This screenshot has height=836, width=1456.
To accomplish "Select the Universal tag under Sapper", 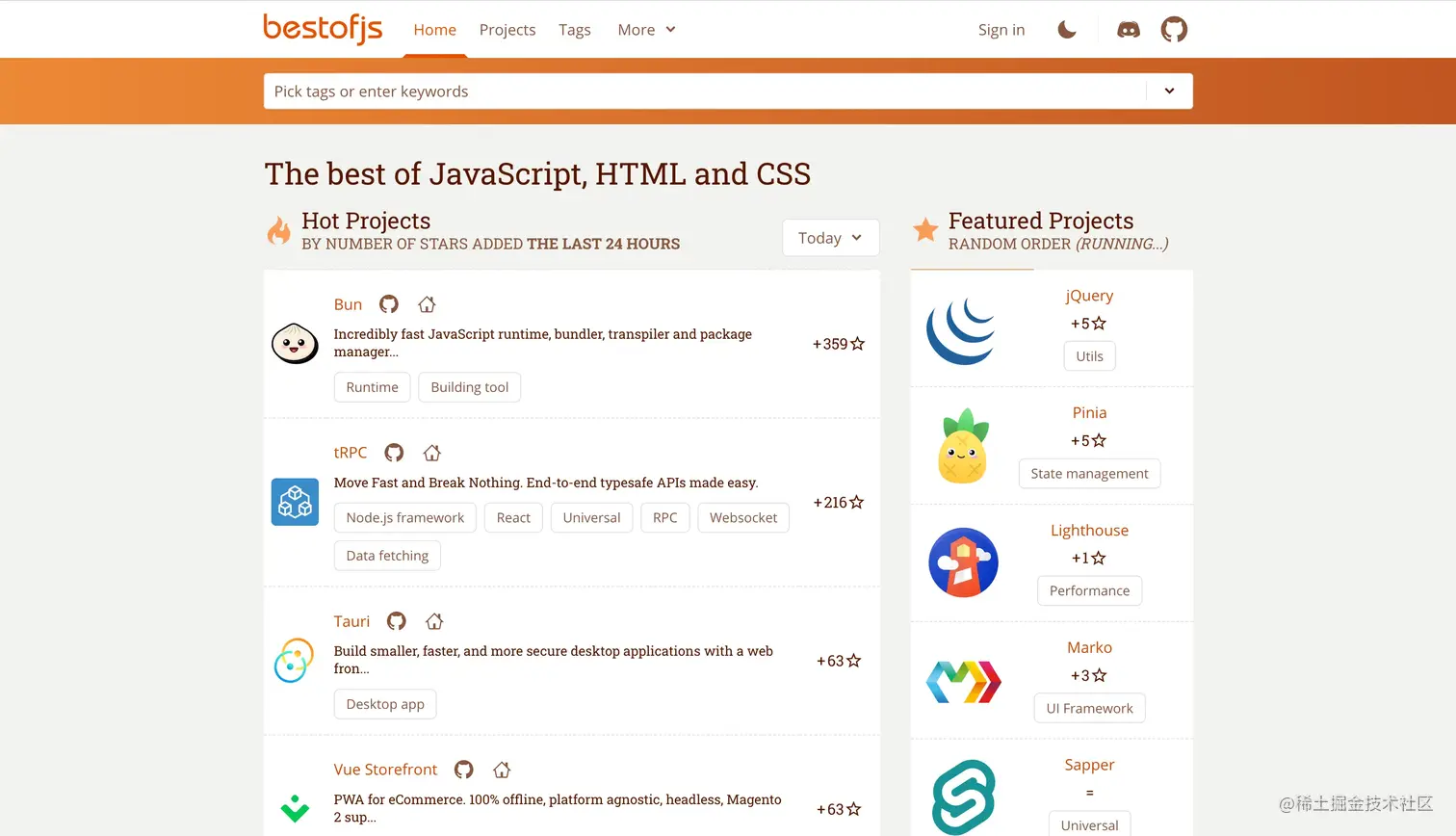I will 1089,825.
